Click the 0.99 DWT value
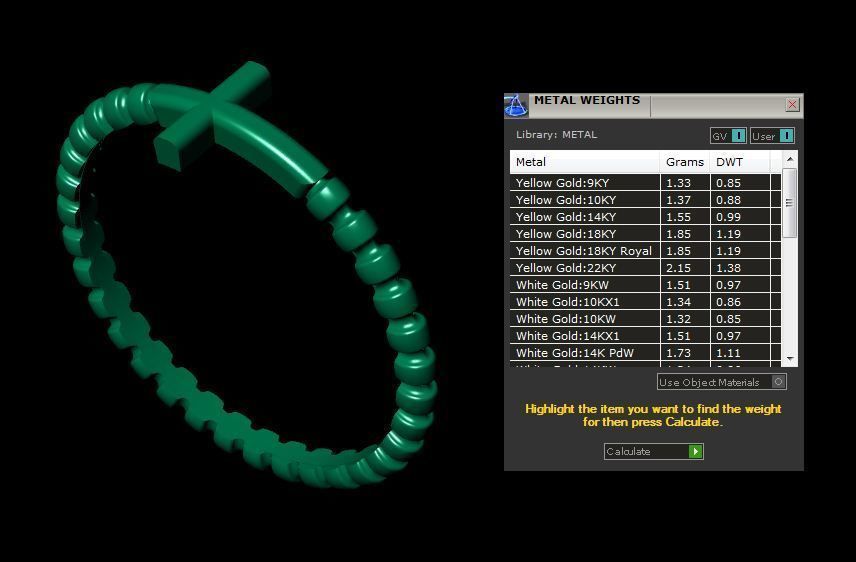 coord(728,217)
